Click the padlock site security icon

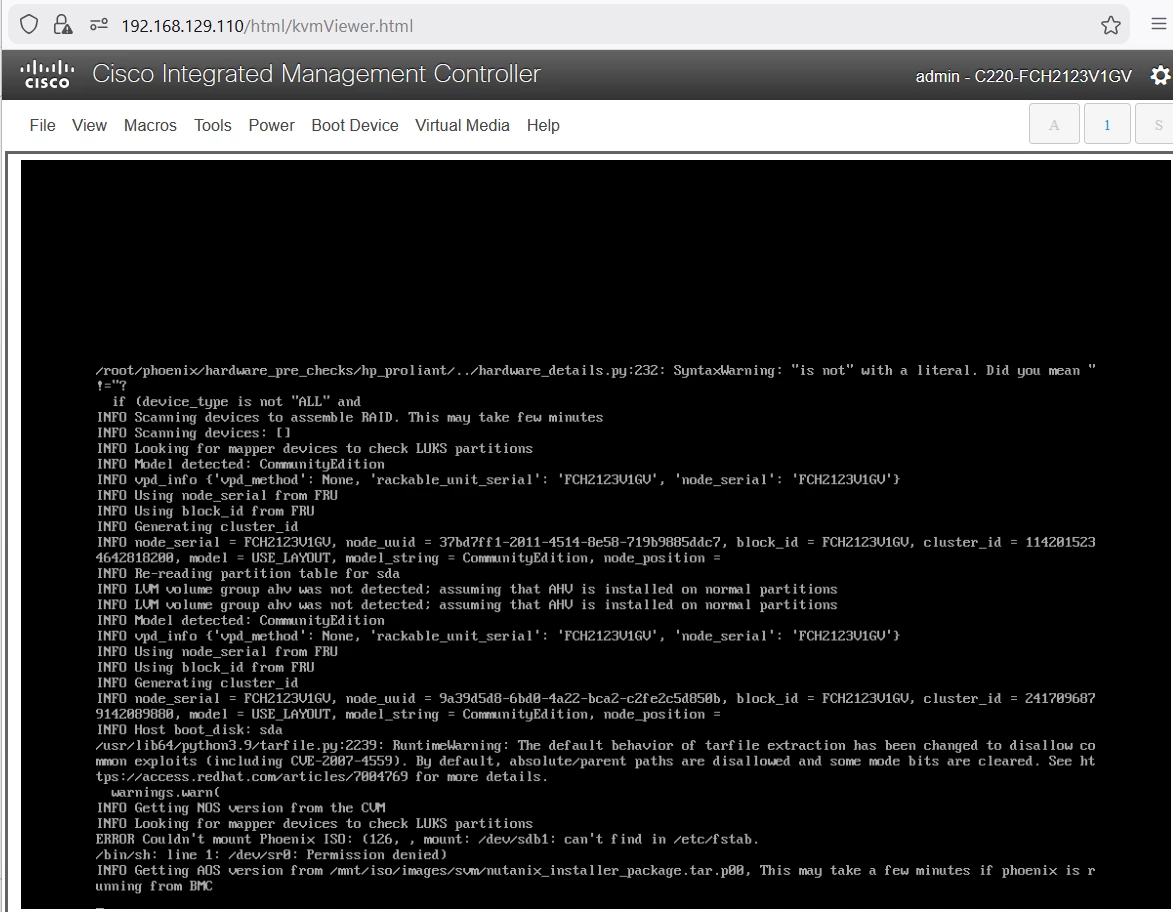coord(63,25)
